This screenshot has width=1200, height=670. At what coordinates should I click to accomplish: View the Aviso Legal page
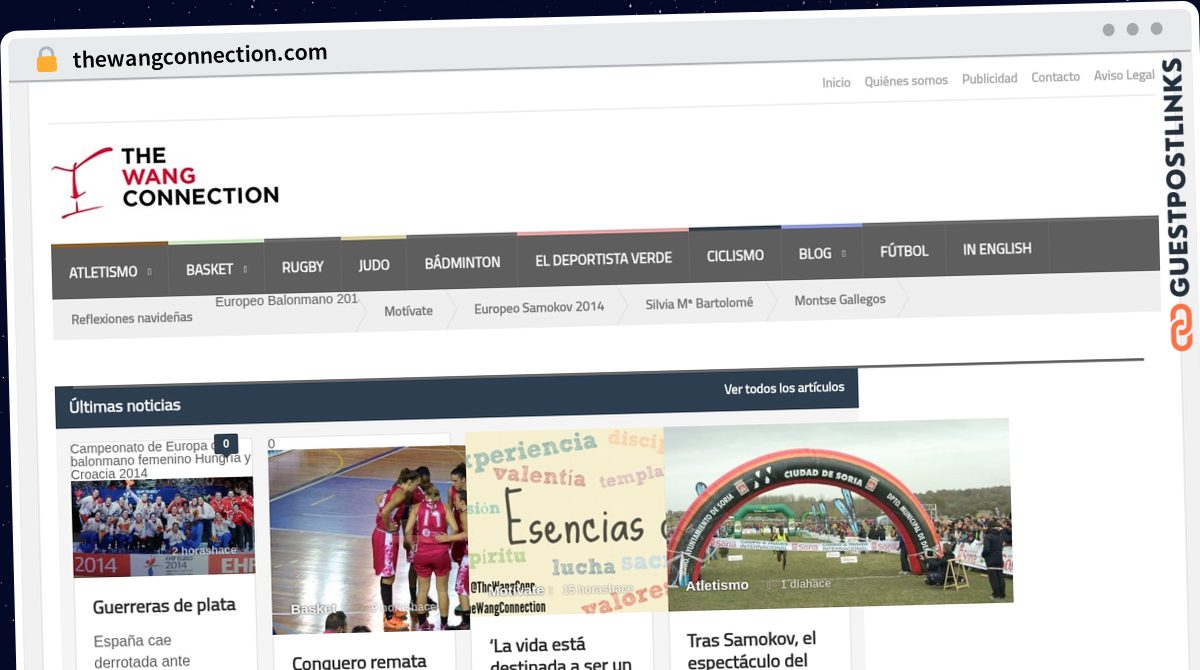click(x=1124, y=75)
